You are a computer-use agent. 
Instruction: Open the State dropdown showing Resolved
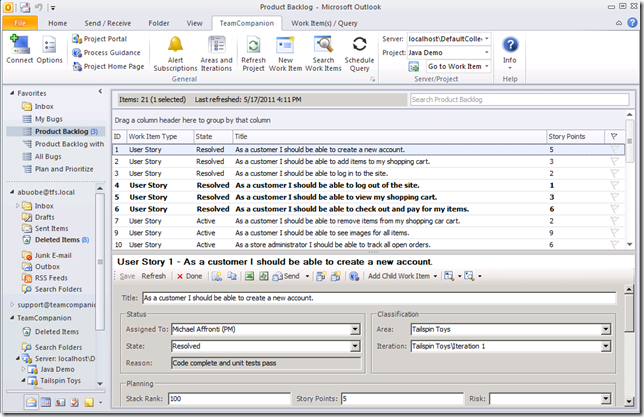coord(356,346)
